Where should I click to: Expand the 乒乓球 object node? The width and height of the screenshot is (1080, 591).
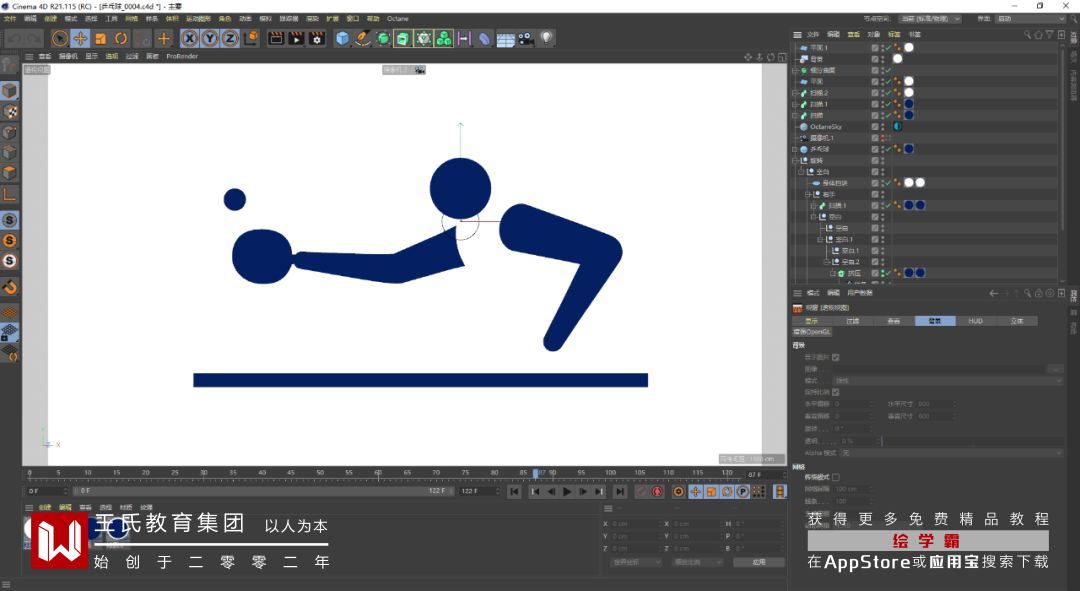click(796, 149)
